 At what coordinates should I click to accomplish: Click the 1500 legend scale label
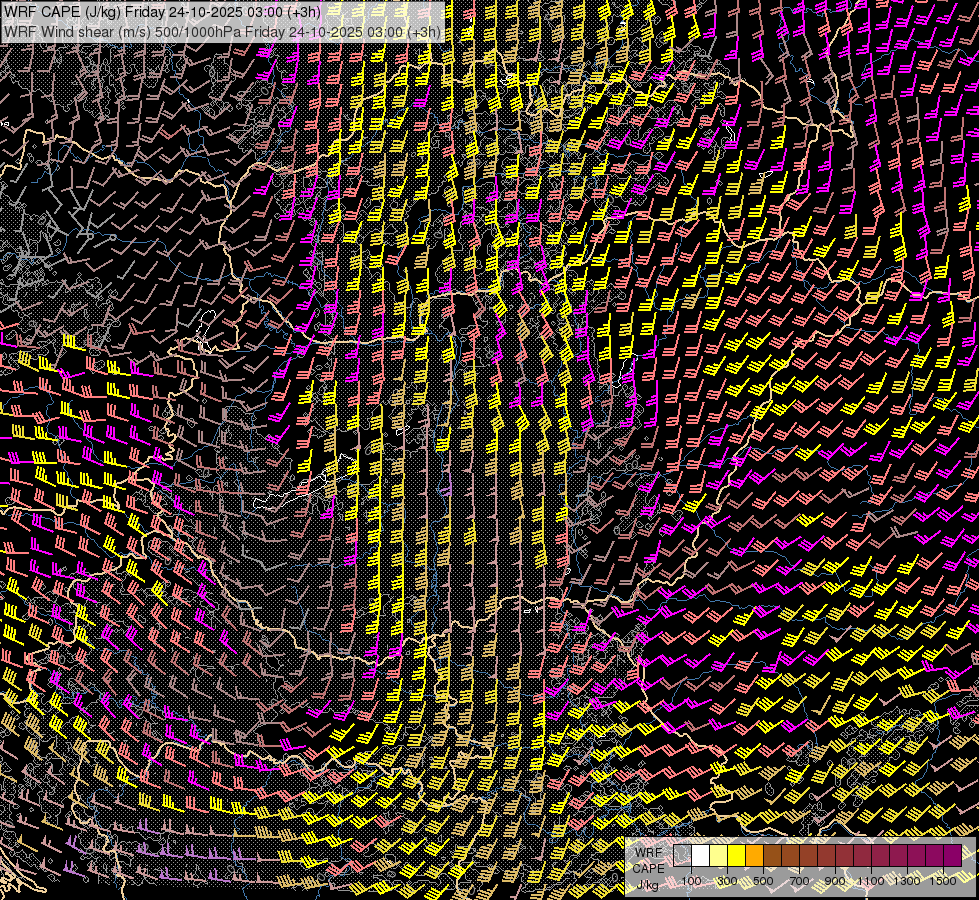pos(942,881)
